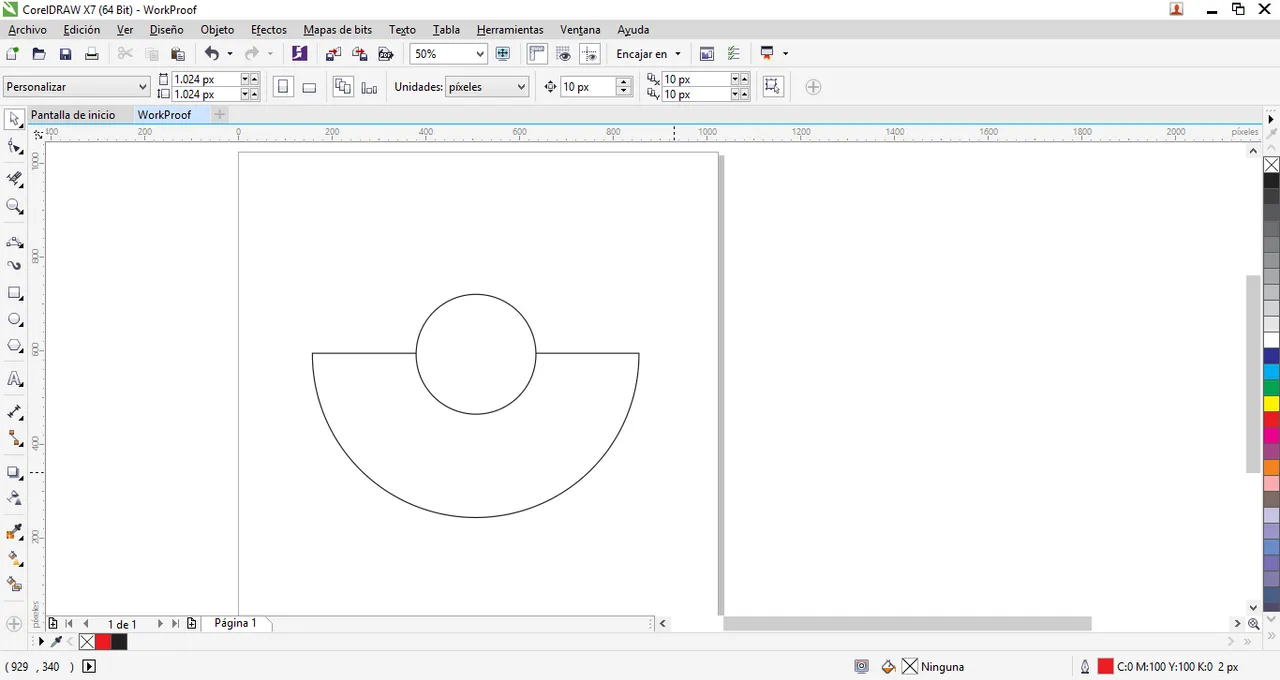
Task: Switch to Pantalla de inicio tab
Action: [73, 115]
